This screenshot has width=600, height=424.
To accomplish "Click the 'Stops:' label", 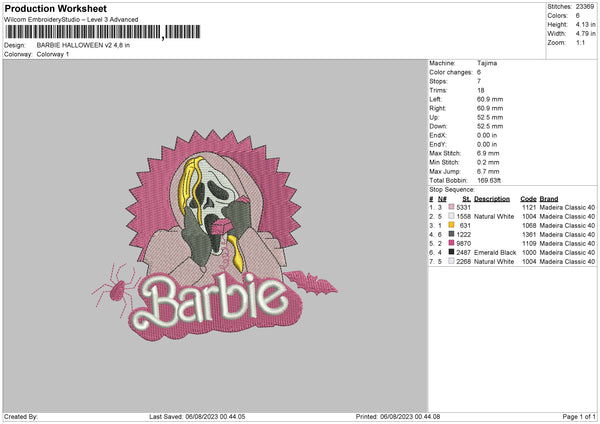I will point(438,81).
